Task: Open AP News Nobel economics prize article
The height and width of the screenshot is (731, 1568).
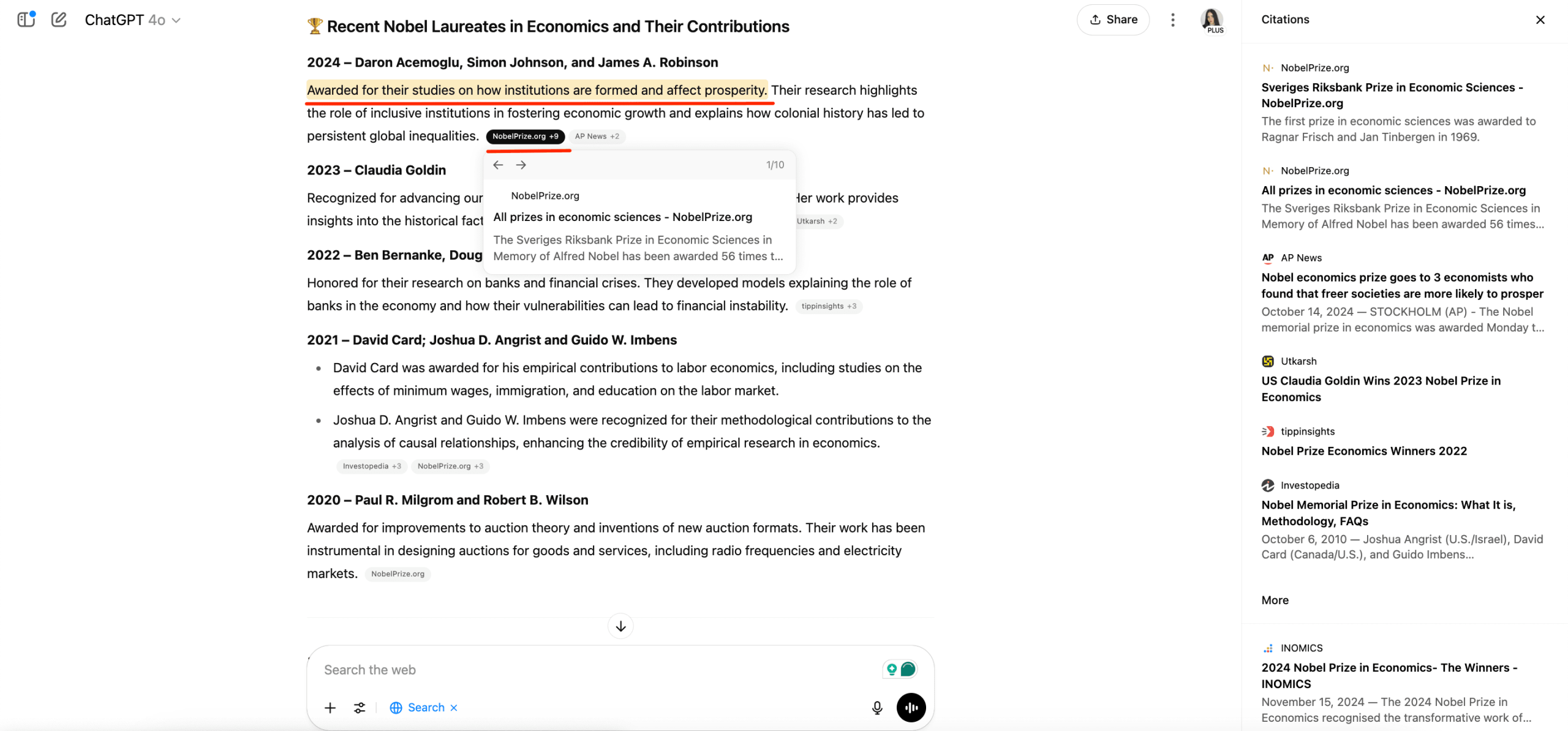Action: (x=1402, y=285)
